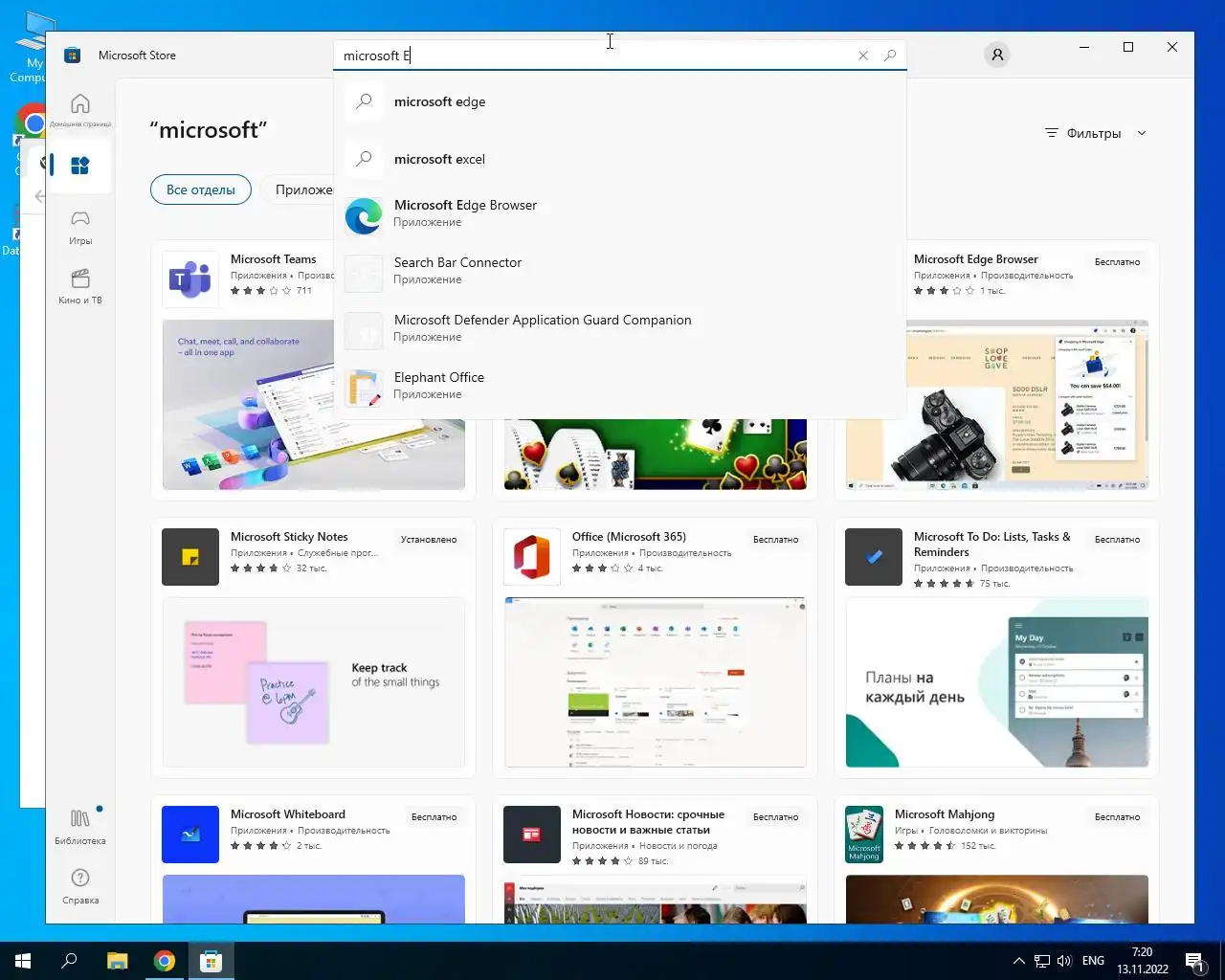
Task: Select the 'microsoft excel' search suggestion
Action: [619, 159]
